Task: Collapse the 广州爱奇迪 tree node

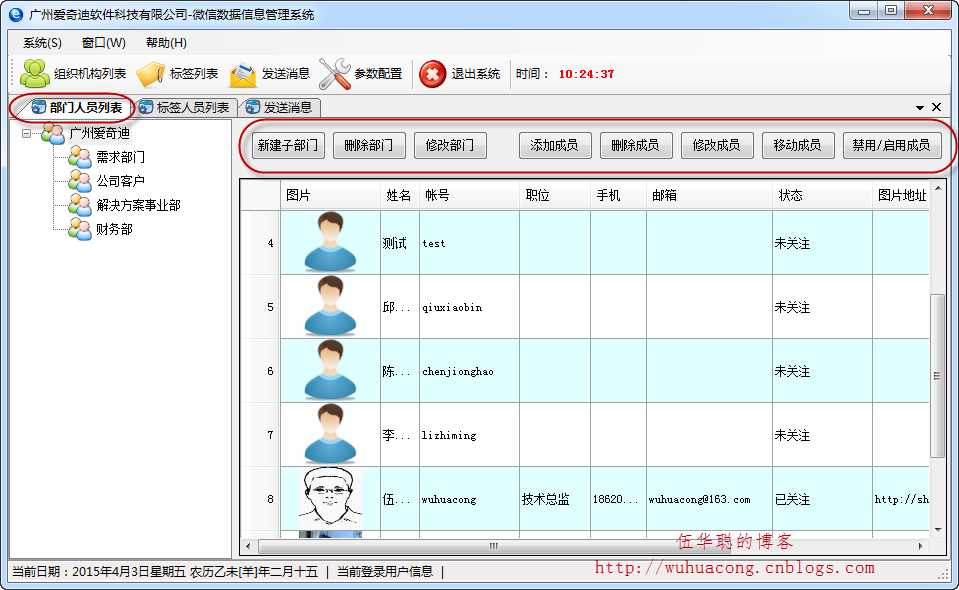Action: (x=26, y=133)
